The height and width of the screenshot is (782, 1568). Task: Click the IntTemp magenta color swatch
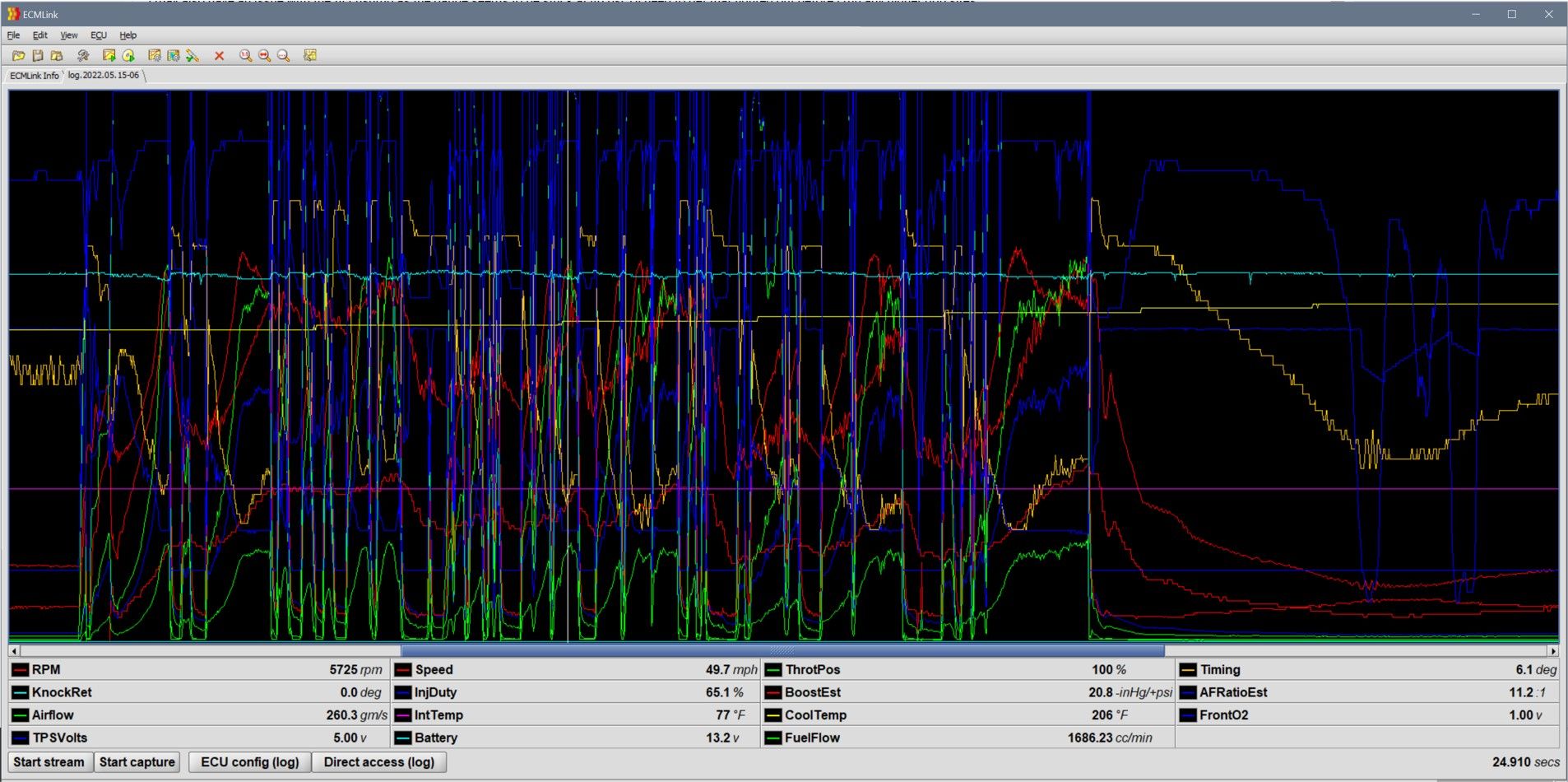tap(403, 715)
